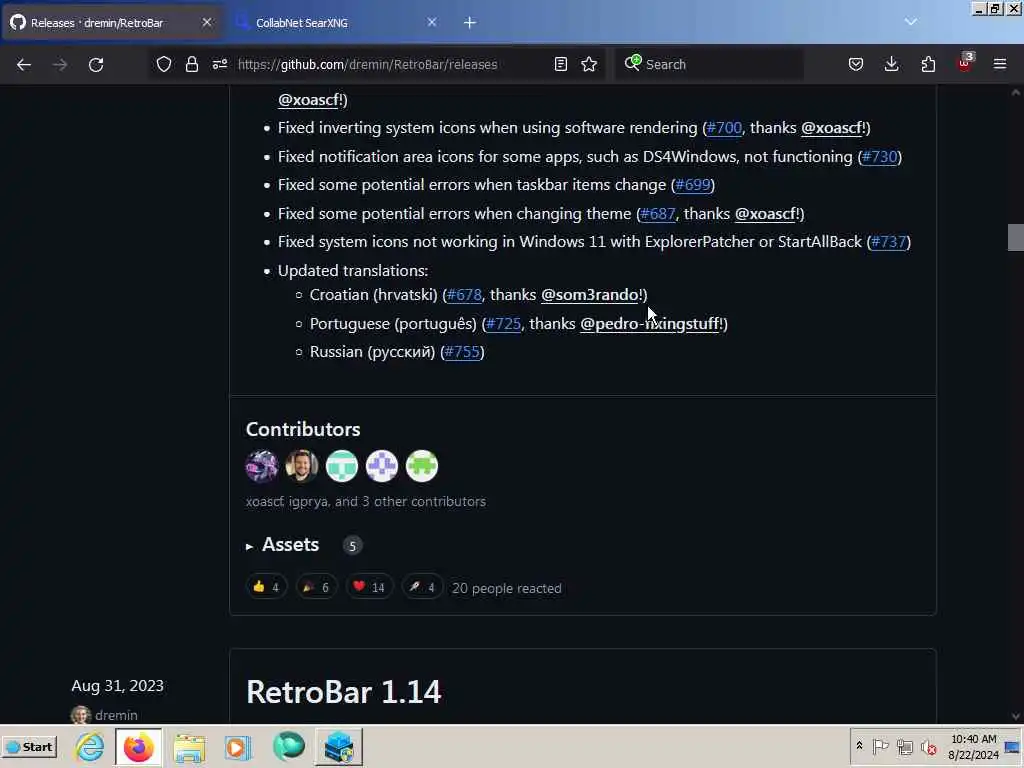The width and height of the screenshot is (1024, 768).
Task: Open the blue box application taskbar icon
Action: coord(339,746)
